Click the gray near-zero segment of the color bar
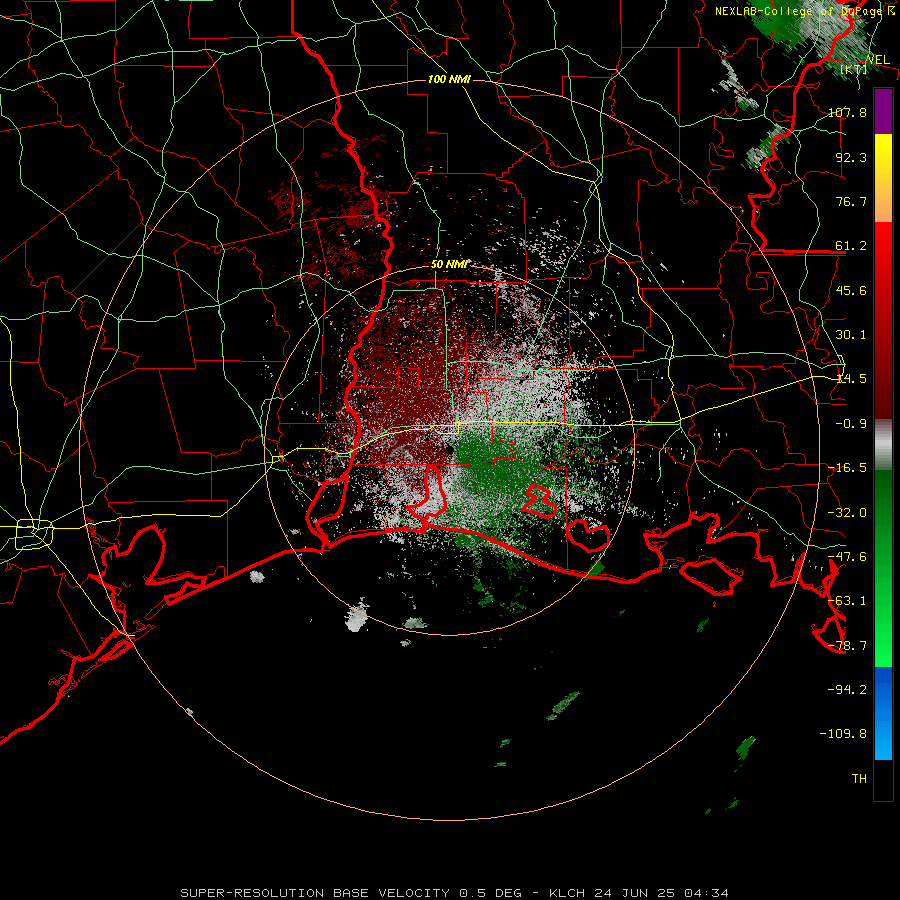The height and width of the screenshot is (900, 900). pos(883,445)
